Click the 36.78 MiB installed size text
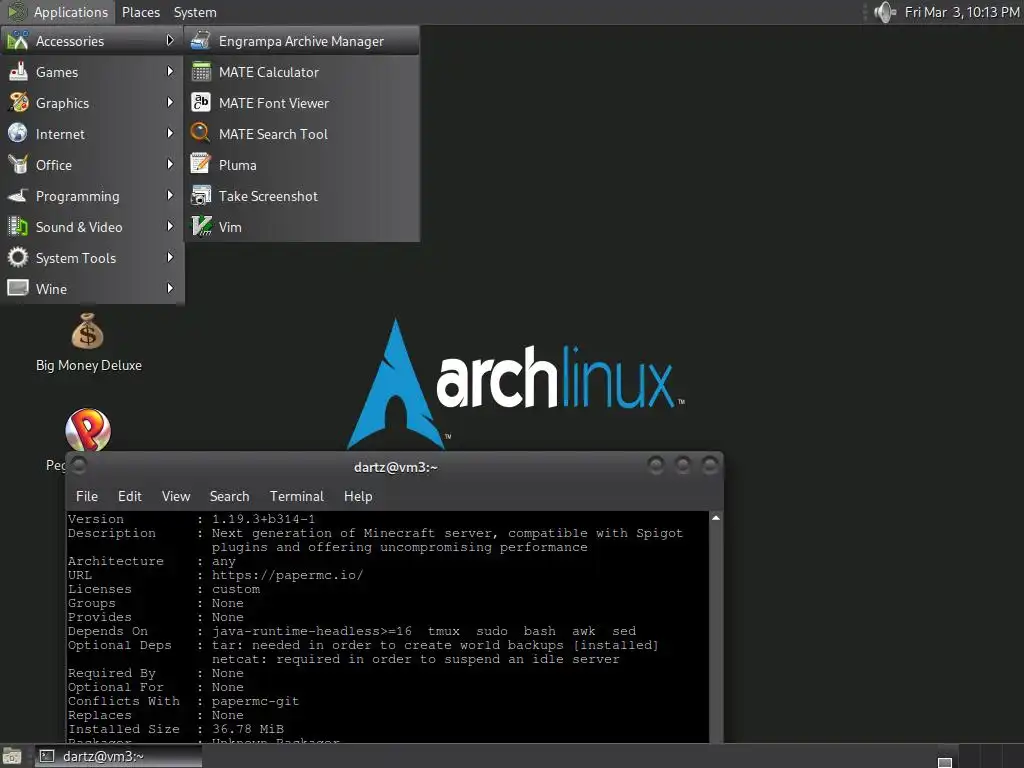 coord(248,729)
